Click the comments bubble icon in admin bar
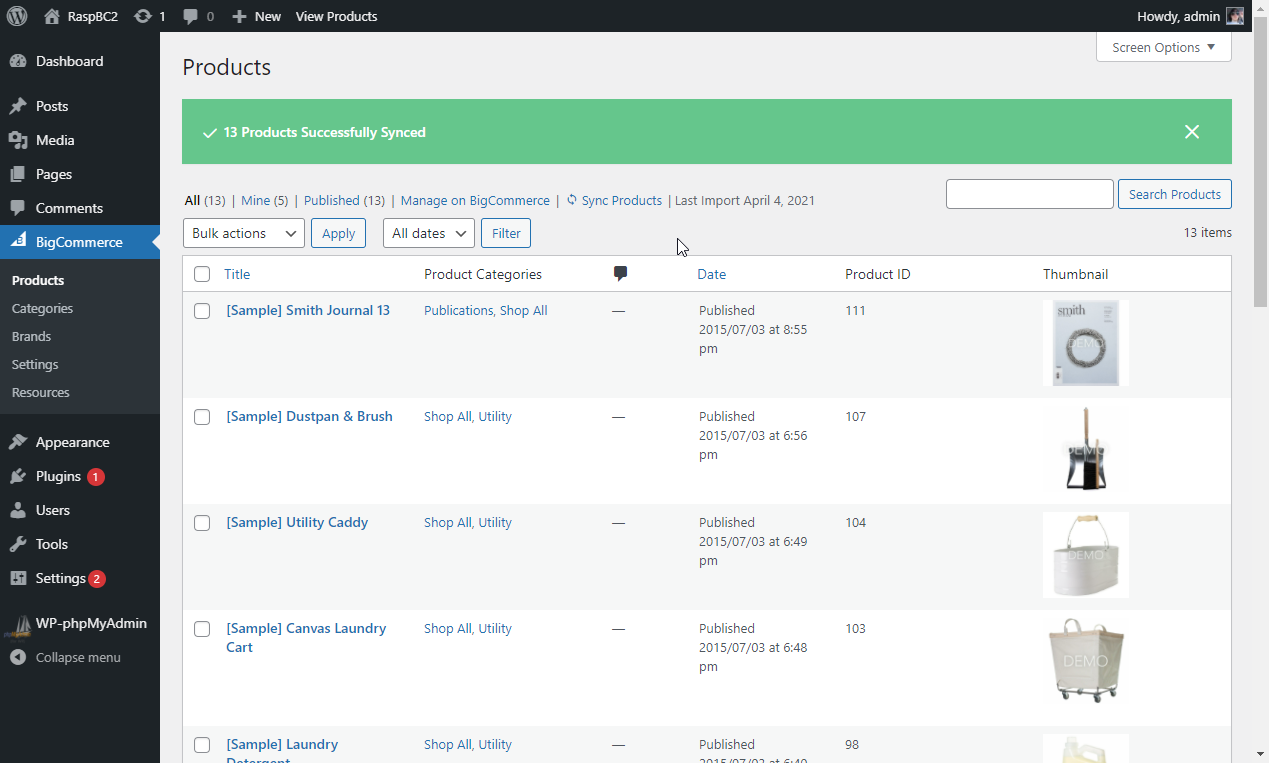 click(x=190, y=16)
